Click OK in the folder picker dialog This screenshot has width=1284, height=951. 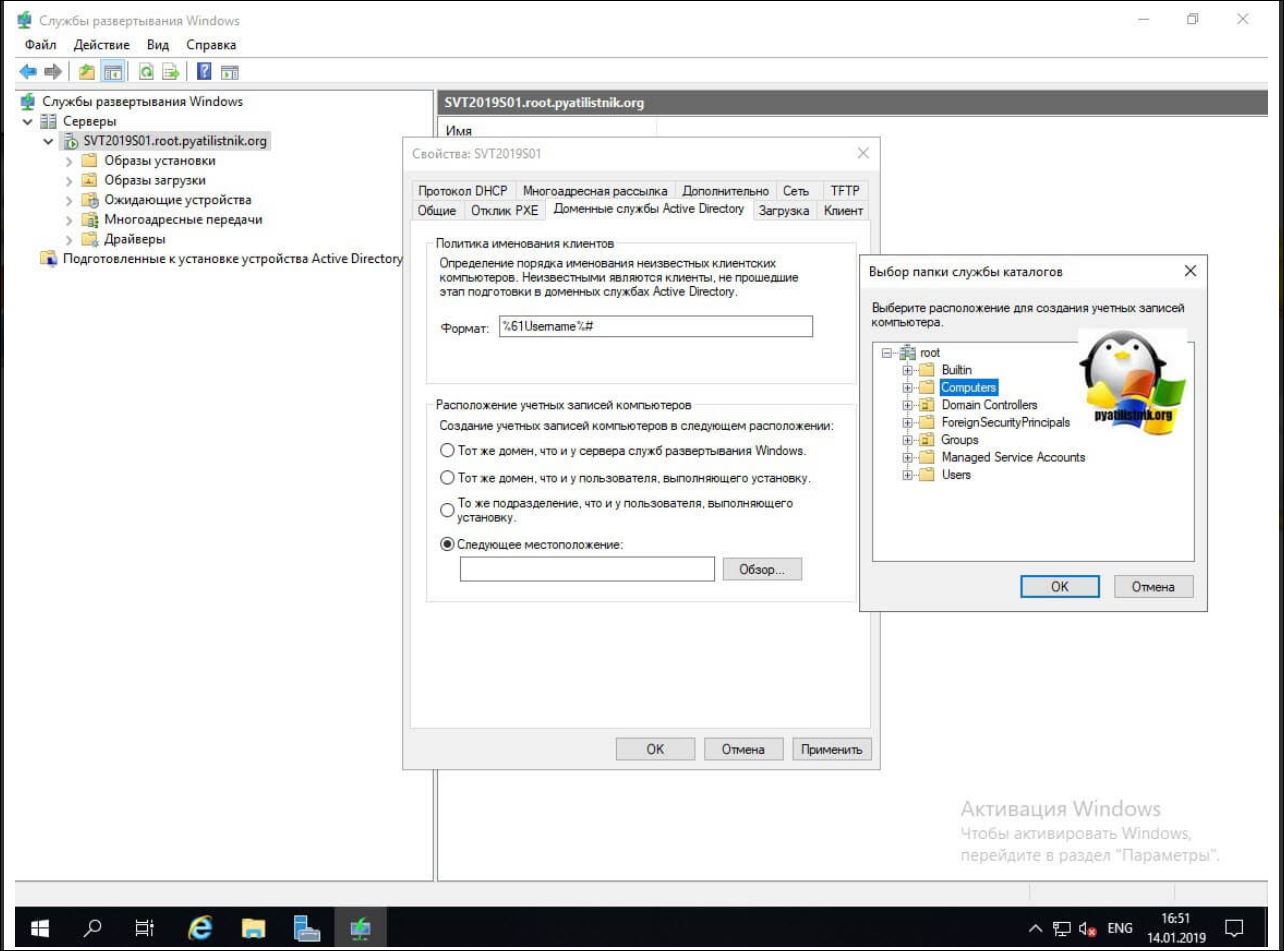tap(1060, 587)
